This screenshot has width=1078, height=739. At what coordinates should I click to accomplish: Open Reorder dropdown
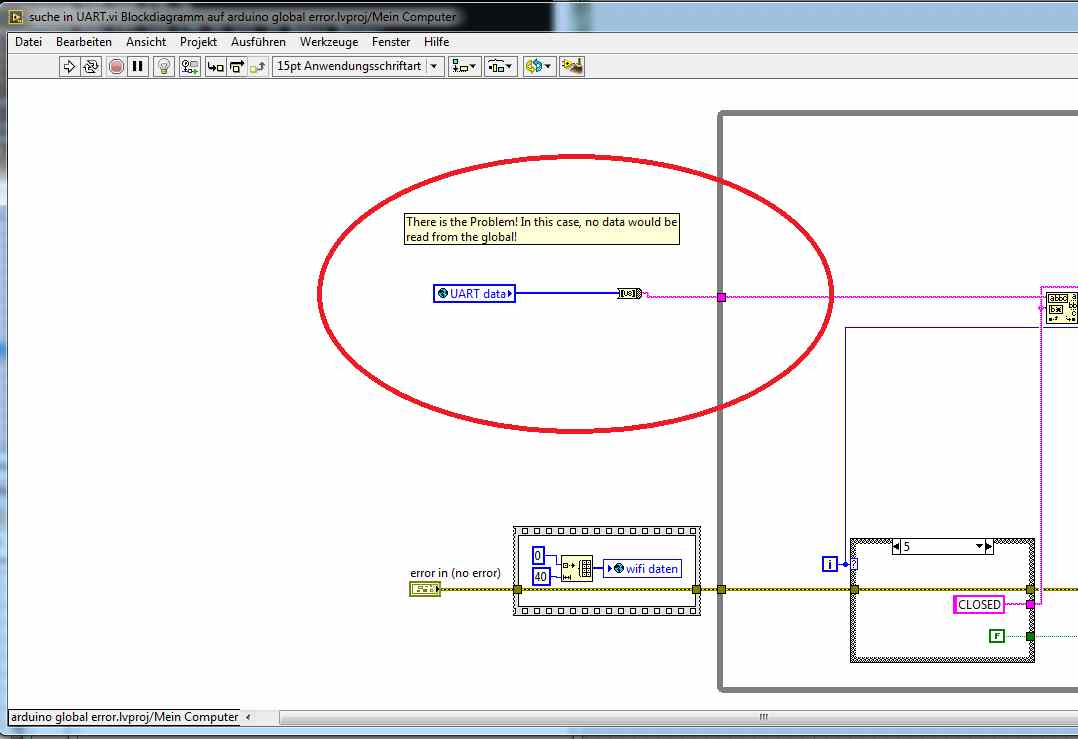click(538, 67)
